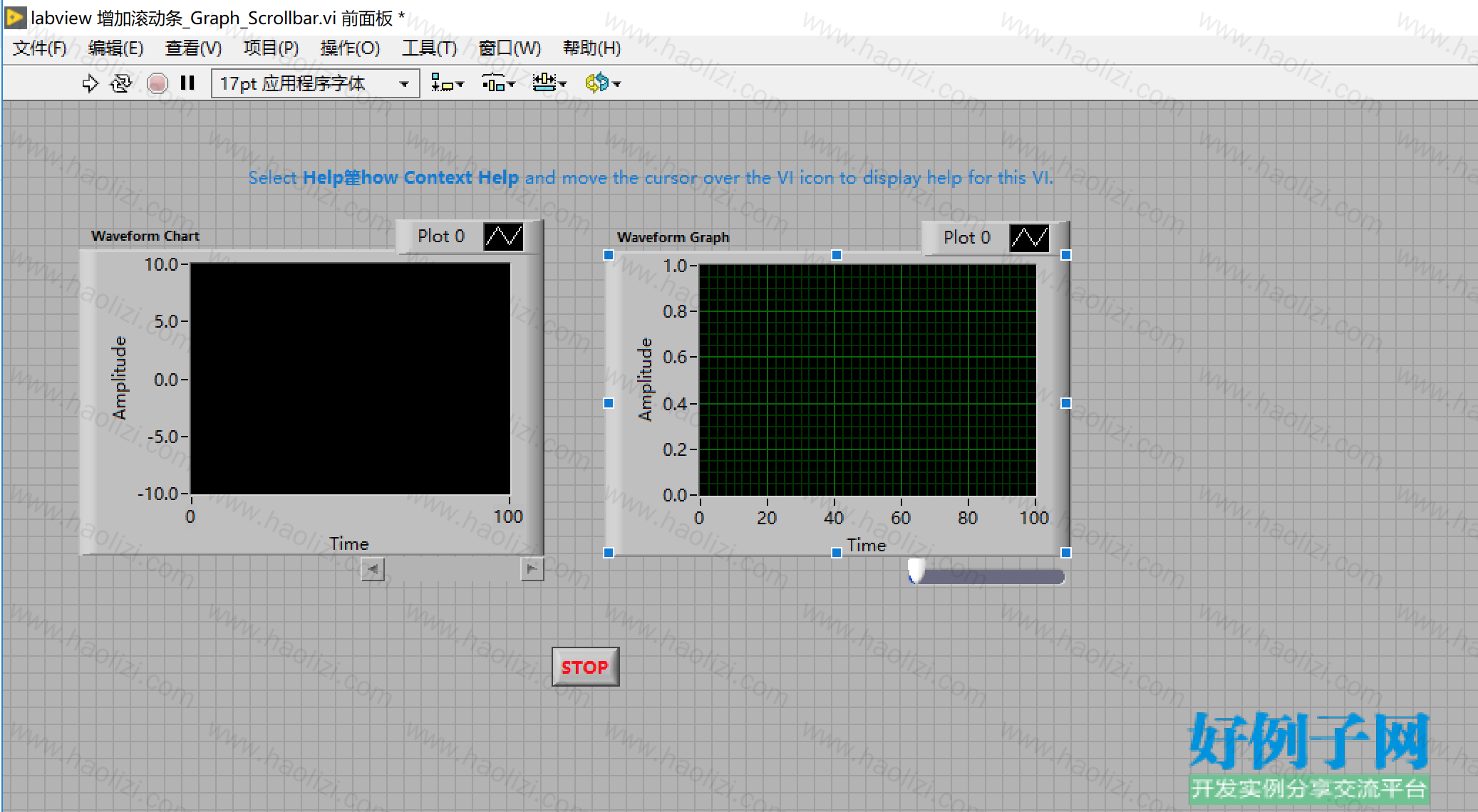Click top-left resize handle of Waveform Graph
This screenshot has height=812, width=1478.
click(609, 255)
